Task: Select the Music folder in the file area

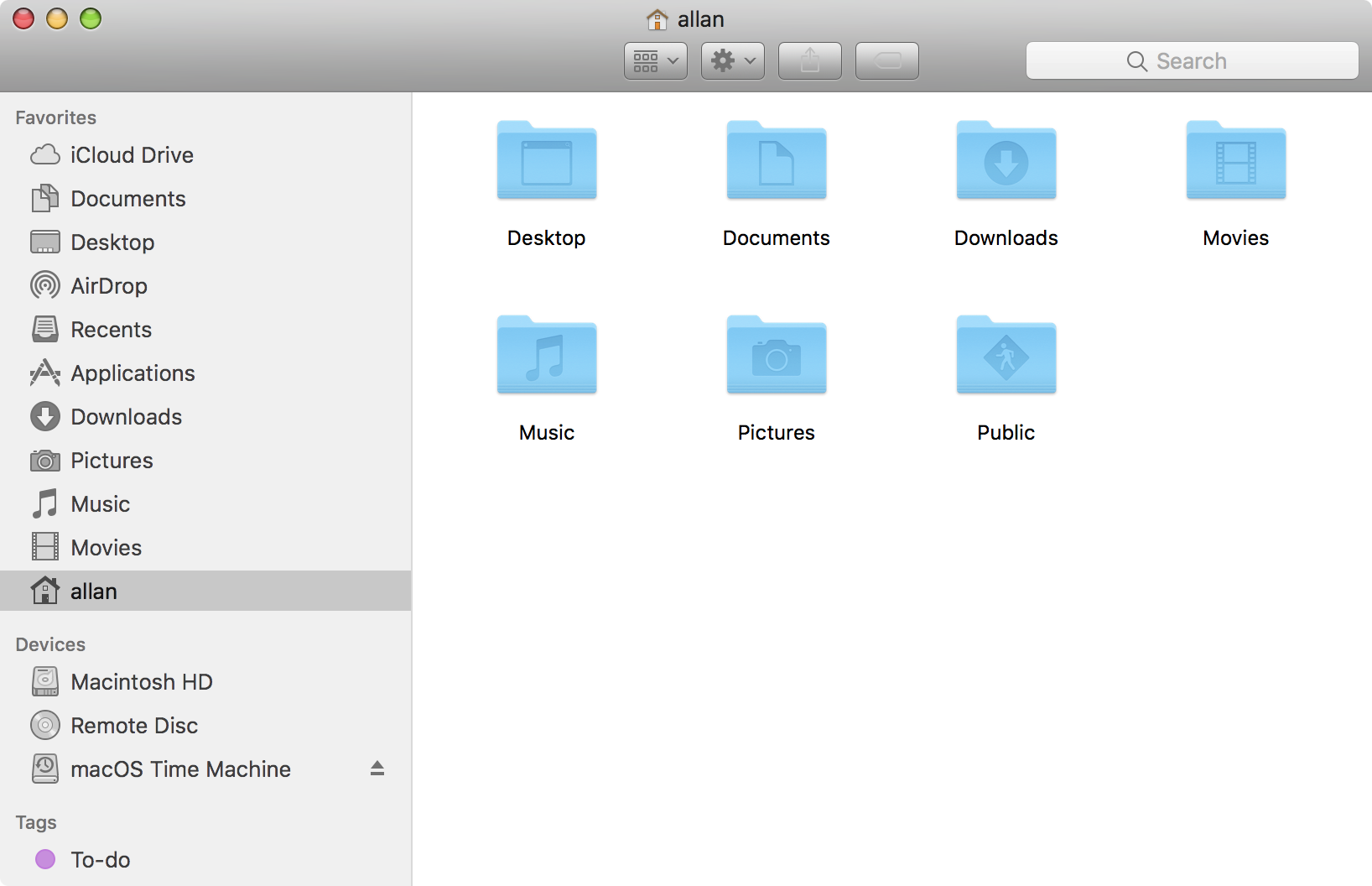Action: pos(547,354)
